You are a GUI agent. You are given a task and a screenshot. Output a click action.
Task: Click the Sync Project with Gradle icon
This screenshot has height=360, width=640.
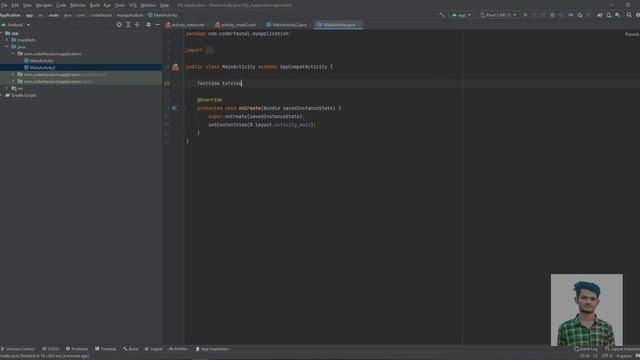[600, 15]
